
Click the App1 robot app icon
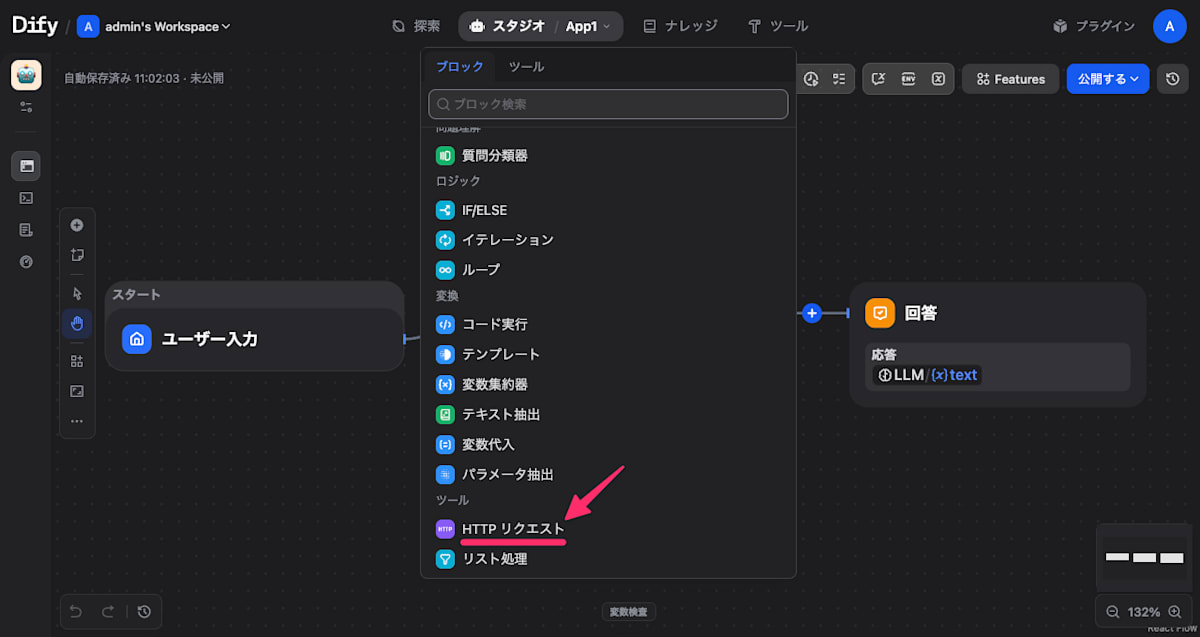click(26, 75)
